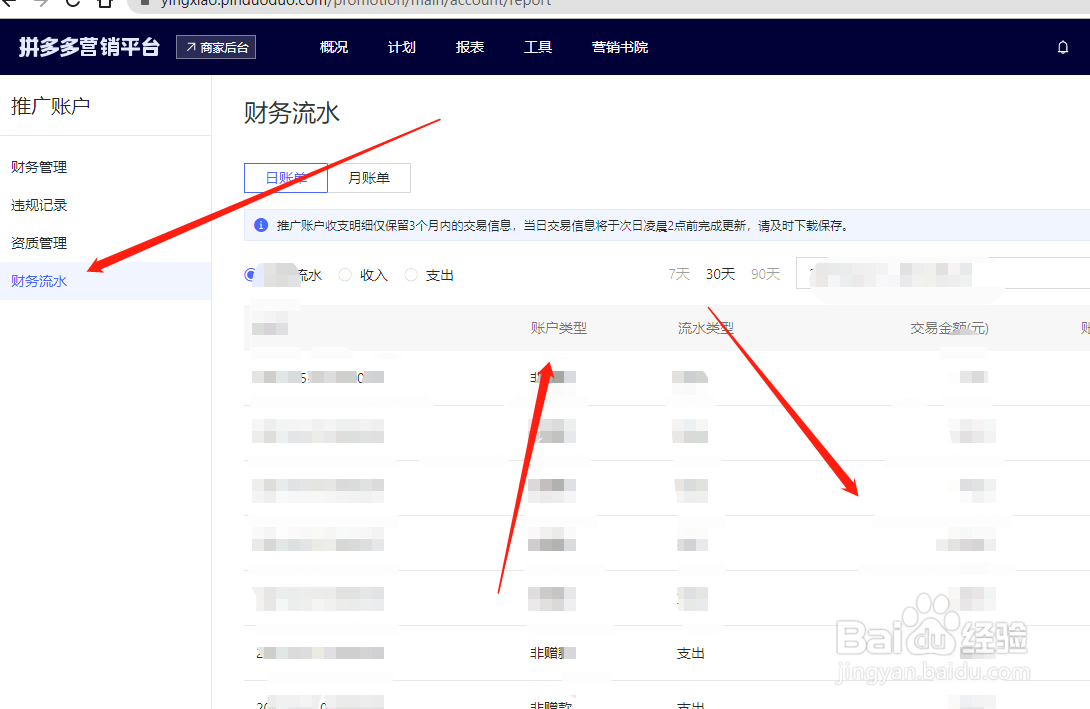Choose the 30天 time range
The height and width of the screenshot is (709, 1090).
coord(720,275)
